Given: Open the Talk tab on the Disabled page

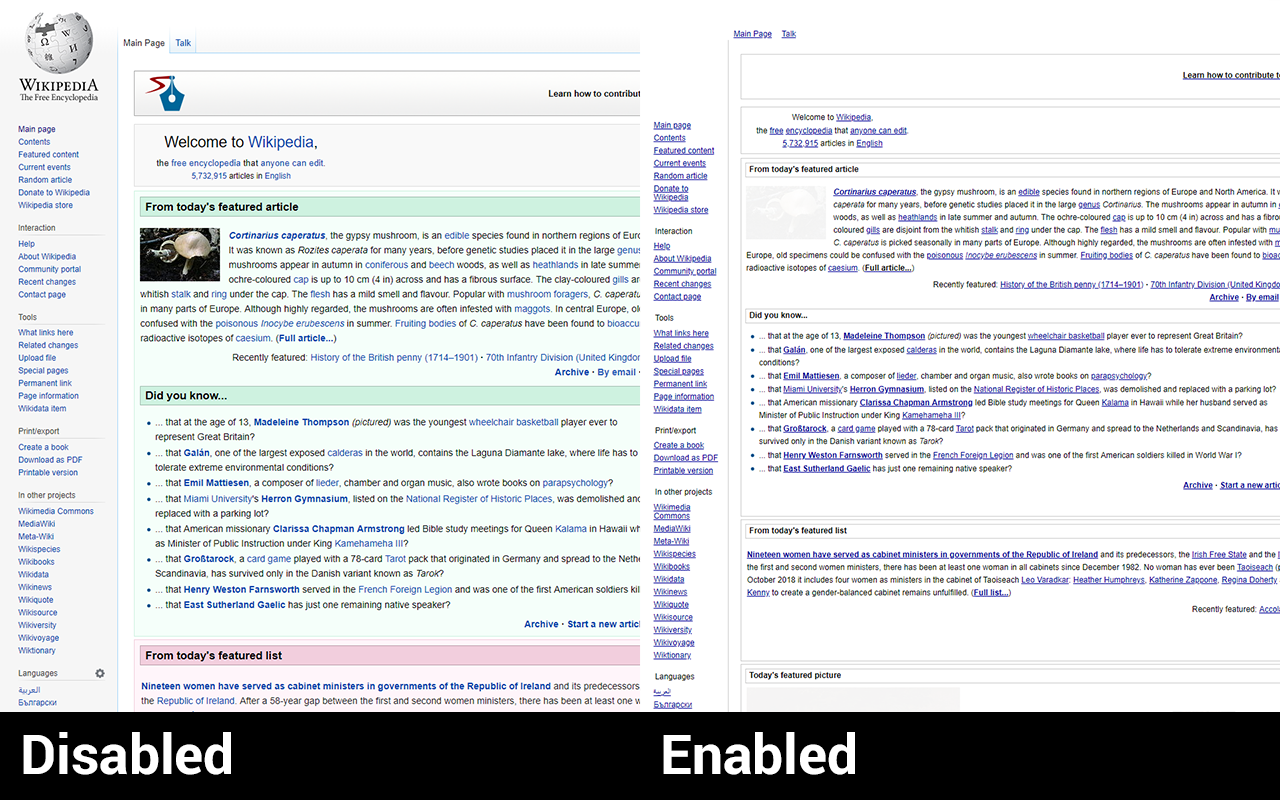Looking at the screenshot, I should coord(183,43).
